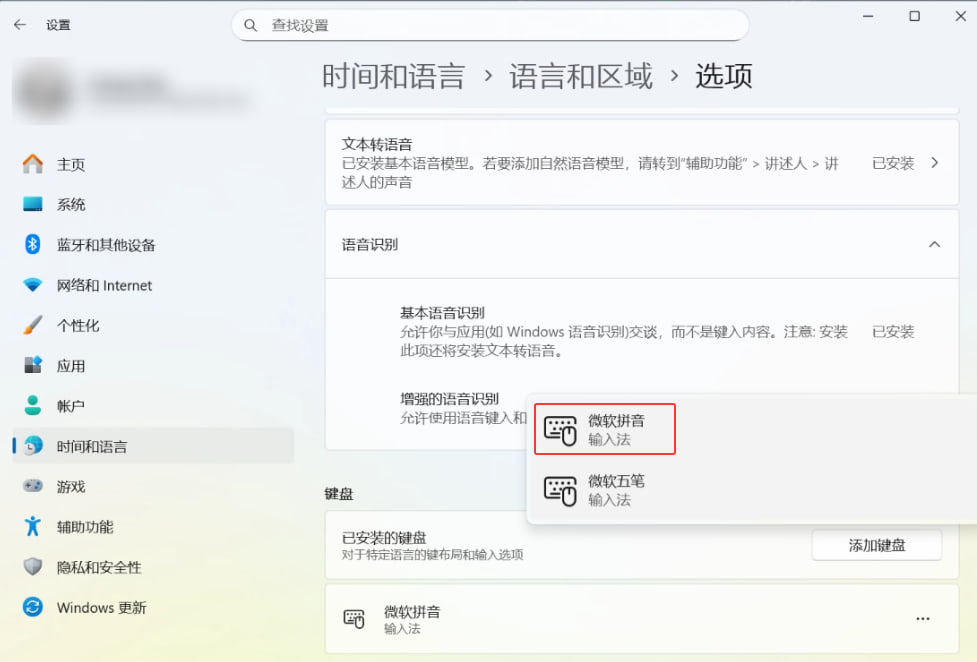Viewport: 977px width, 662px height.
Task: Open the 主页 home icon
Action: (x=32, y=164)
